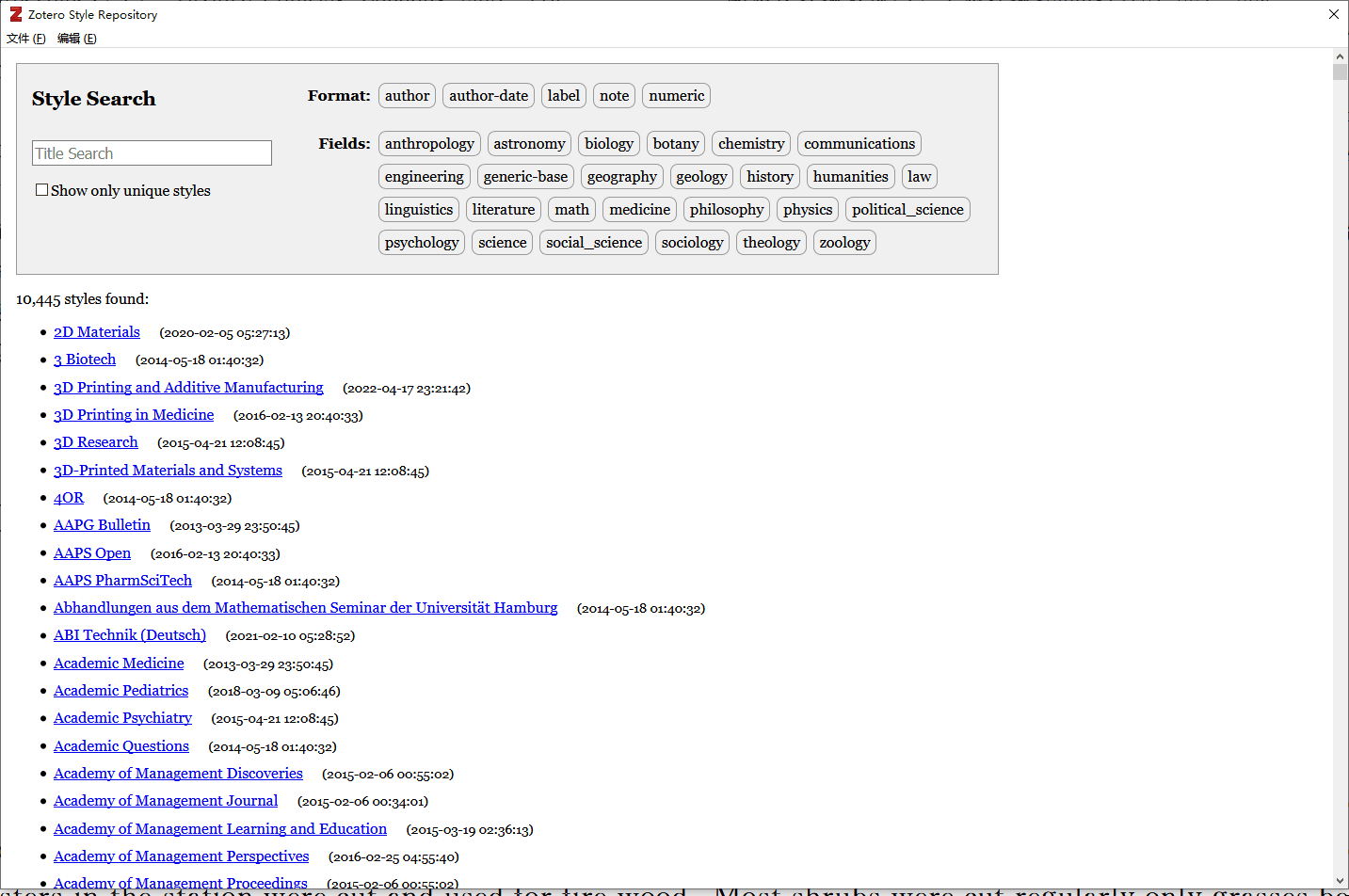Open 3D Printing in Medicine style
Image resolution: width=1349 pixels, height=896 pixels.
(x=134, y=415)
